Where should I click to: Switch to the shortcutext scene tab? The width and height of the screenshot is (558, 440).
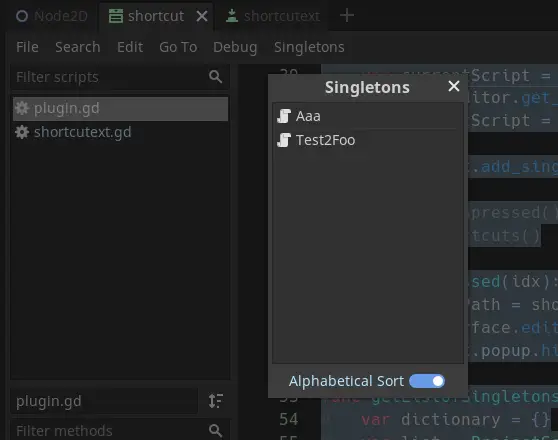pyautogui.click(x=273, y=16)
